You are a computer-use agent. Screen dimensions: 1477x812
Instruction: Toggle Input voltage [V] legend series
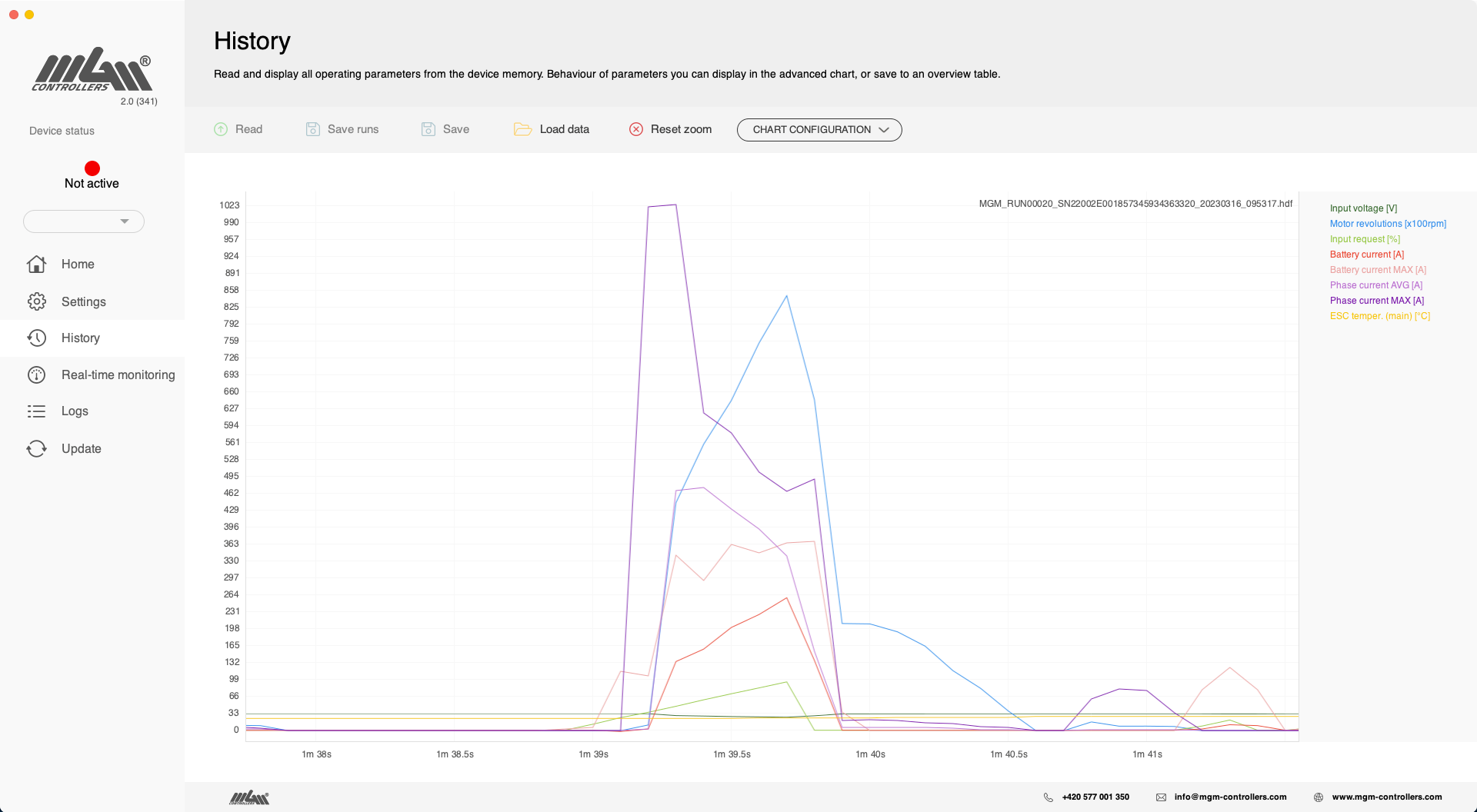pyautogui.click(x=1363, y=208)
